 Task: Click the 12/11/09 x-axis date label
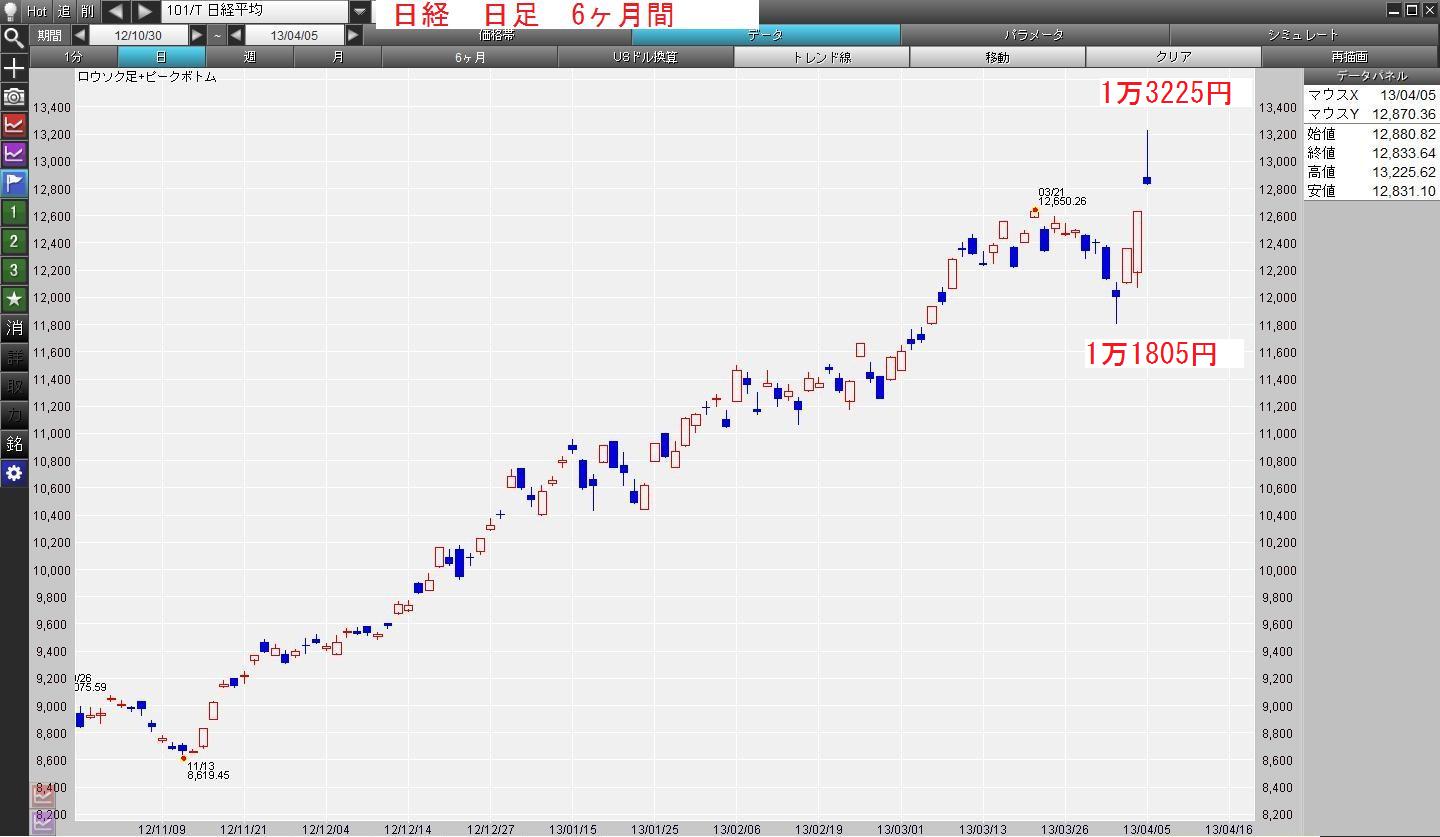tap(160, 829)
